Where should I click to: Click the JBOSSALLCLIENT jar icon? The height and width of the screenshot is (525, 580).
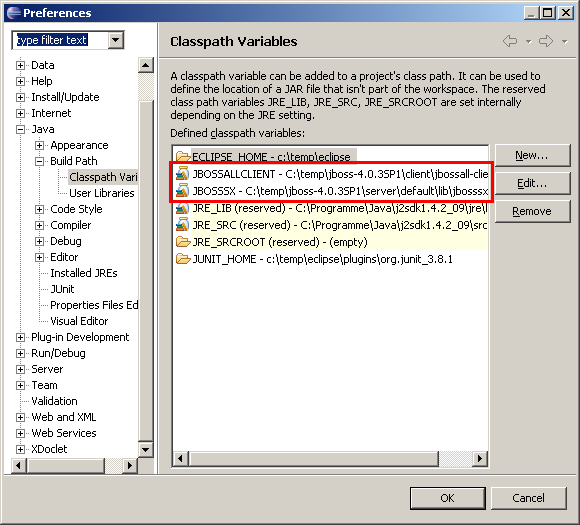pos(182,173)
